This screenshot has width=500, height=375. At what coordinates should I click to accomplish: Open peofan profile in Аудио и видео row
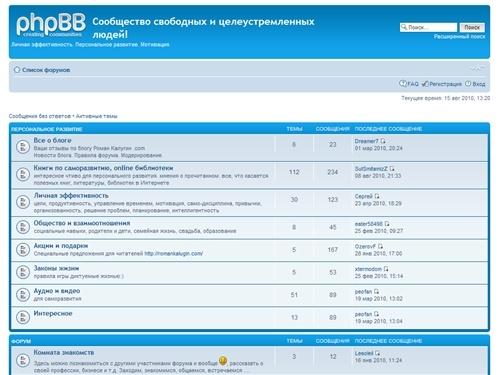[363, 292]
